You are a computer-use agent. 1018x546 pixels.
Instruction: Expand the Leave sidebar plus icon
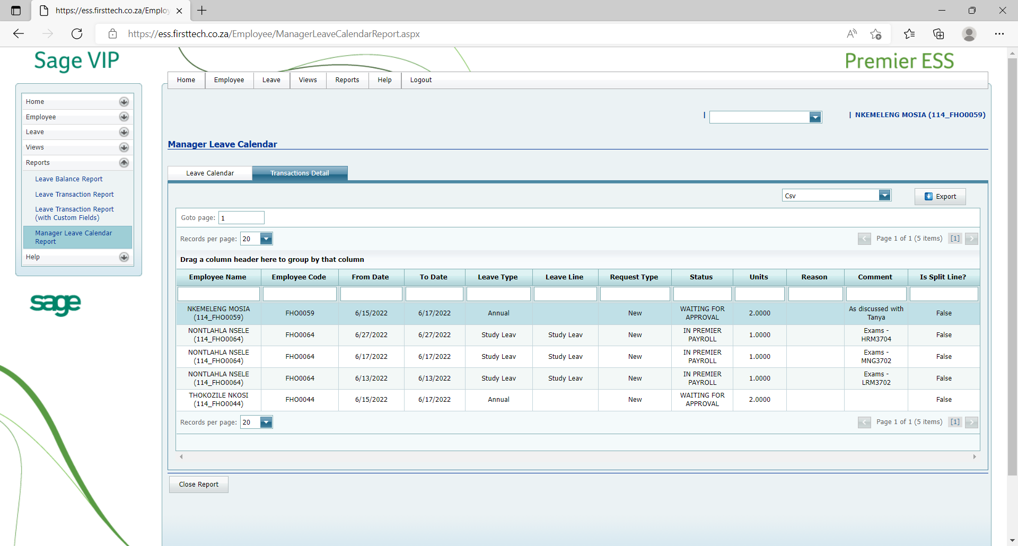124,132
